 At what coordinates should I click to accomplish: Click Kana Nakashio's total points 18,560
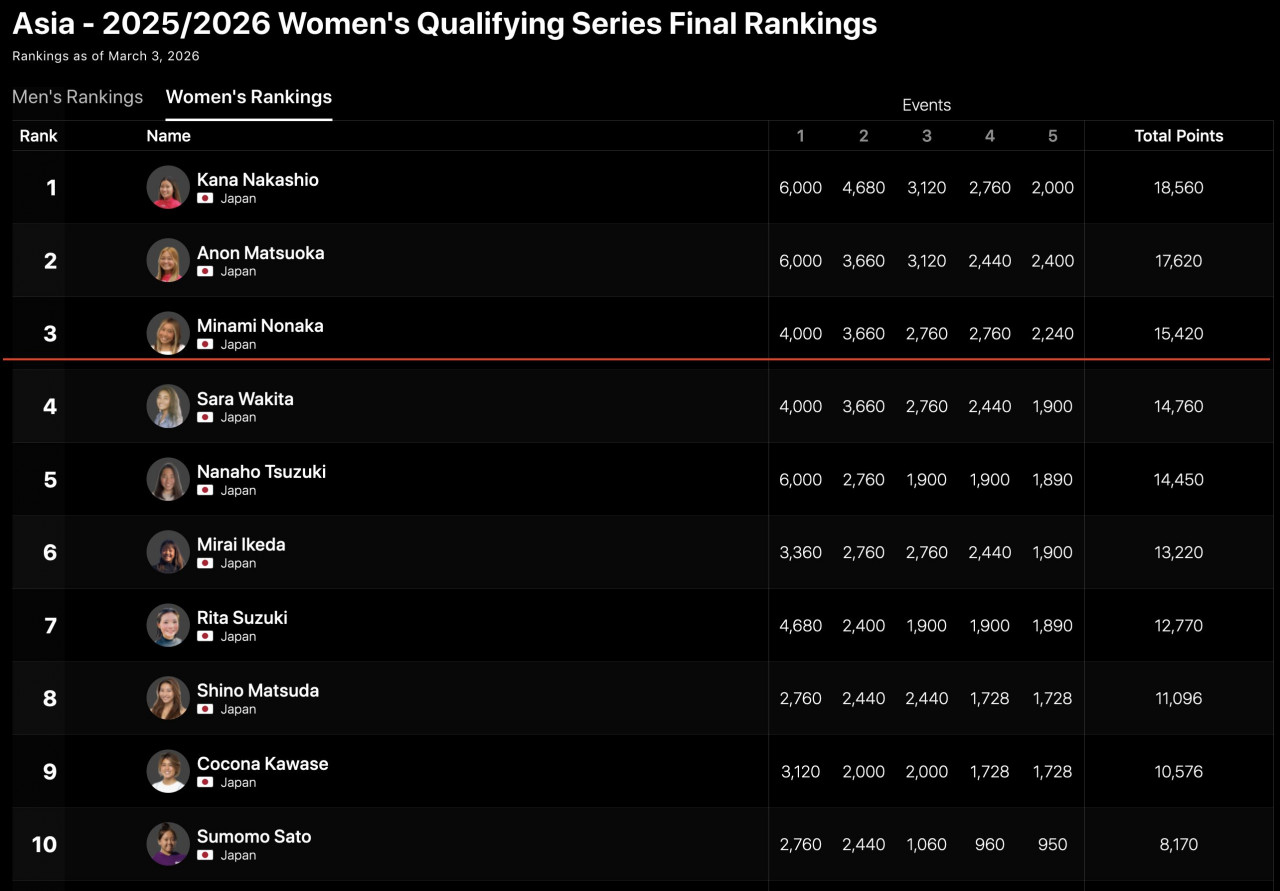tap(1178, 187)
